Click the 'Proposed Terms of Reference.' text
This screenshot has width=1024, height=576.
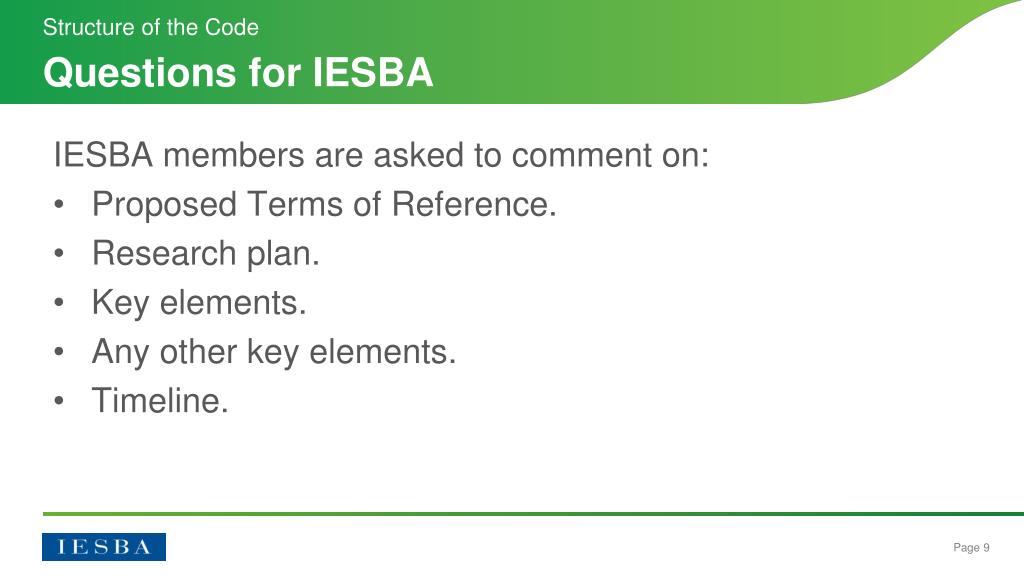coord(324,204)
